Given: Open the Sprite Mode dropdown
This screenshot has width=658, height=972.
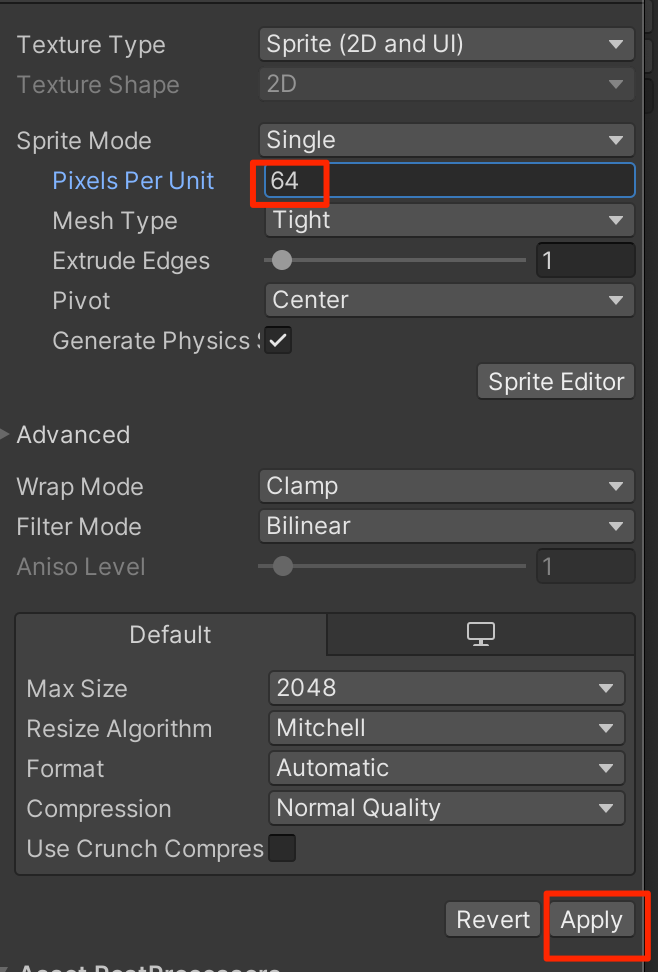Looking at the screenshot, I should point(446,140).
